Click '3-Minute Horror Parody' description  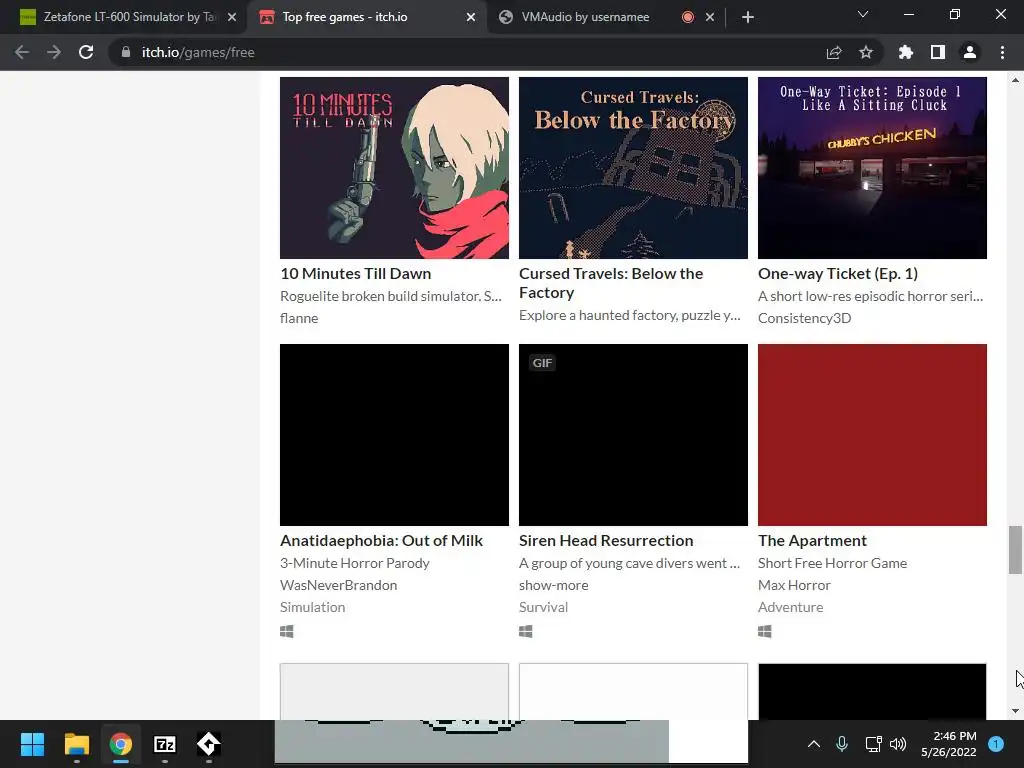355,563
